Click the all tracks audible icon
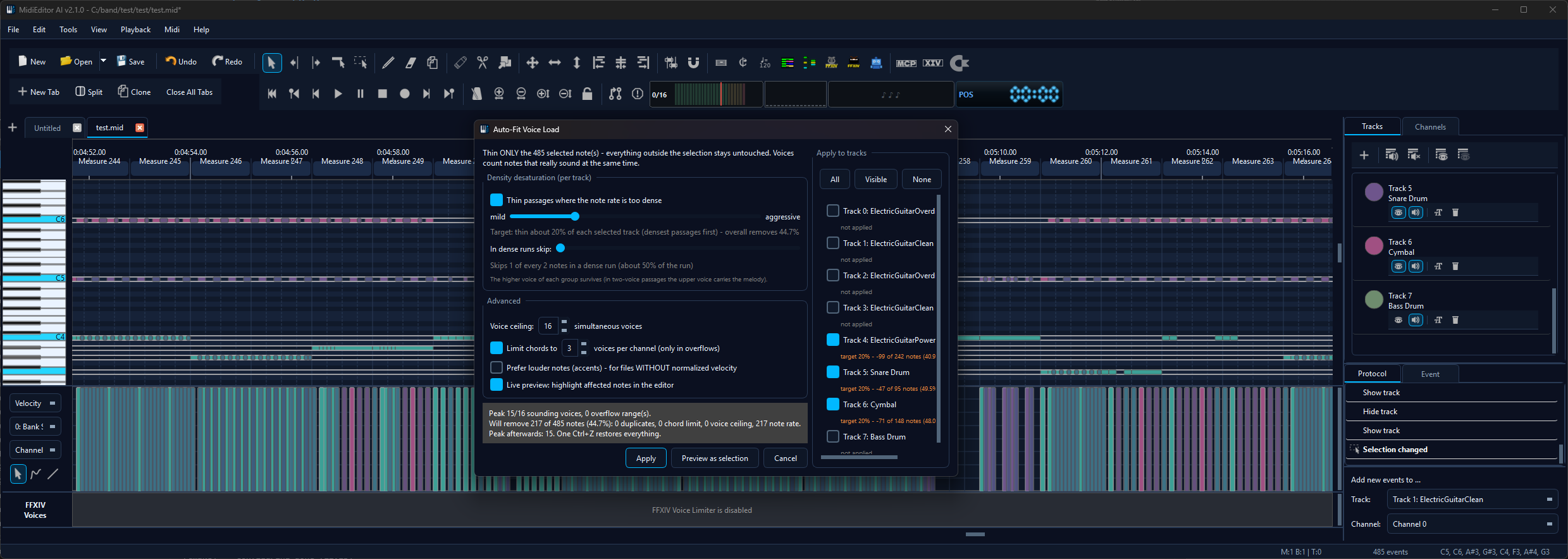Viewport: 1568px width, 559px height. point(1392,155)
